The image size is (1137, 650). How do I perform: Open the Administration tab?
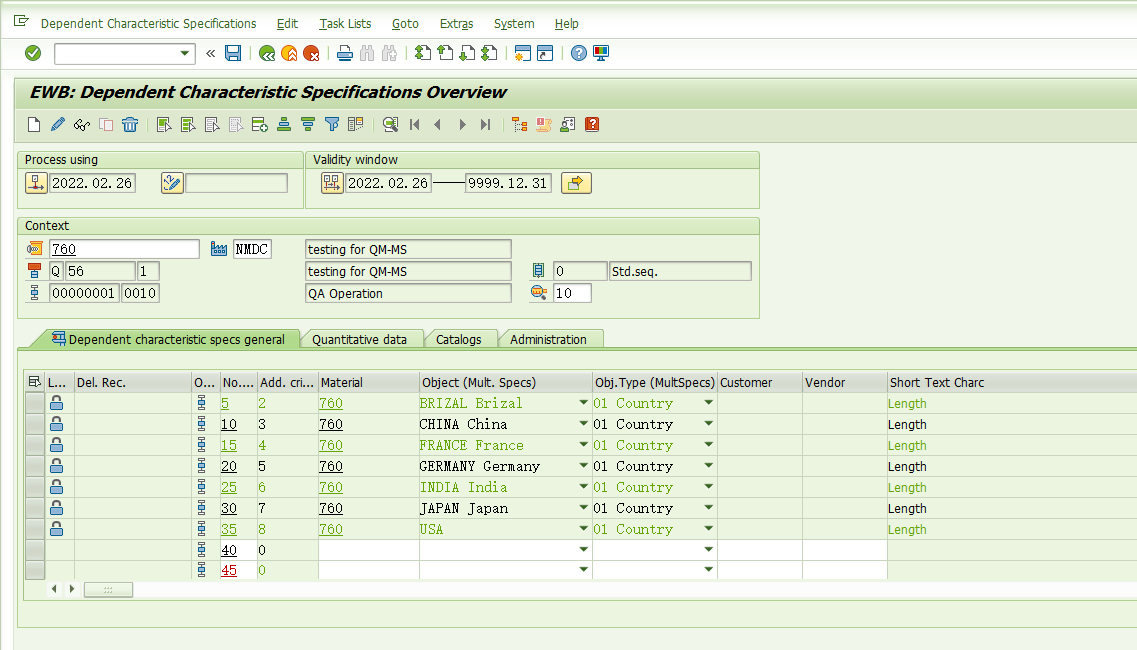point(548,340)
